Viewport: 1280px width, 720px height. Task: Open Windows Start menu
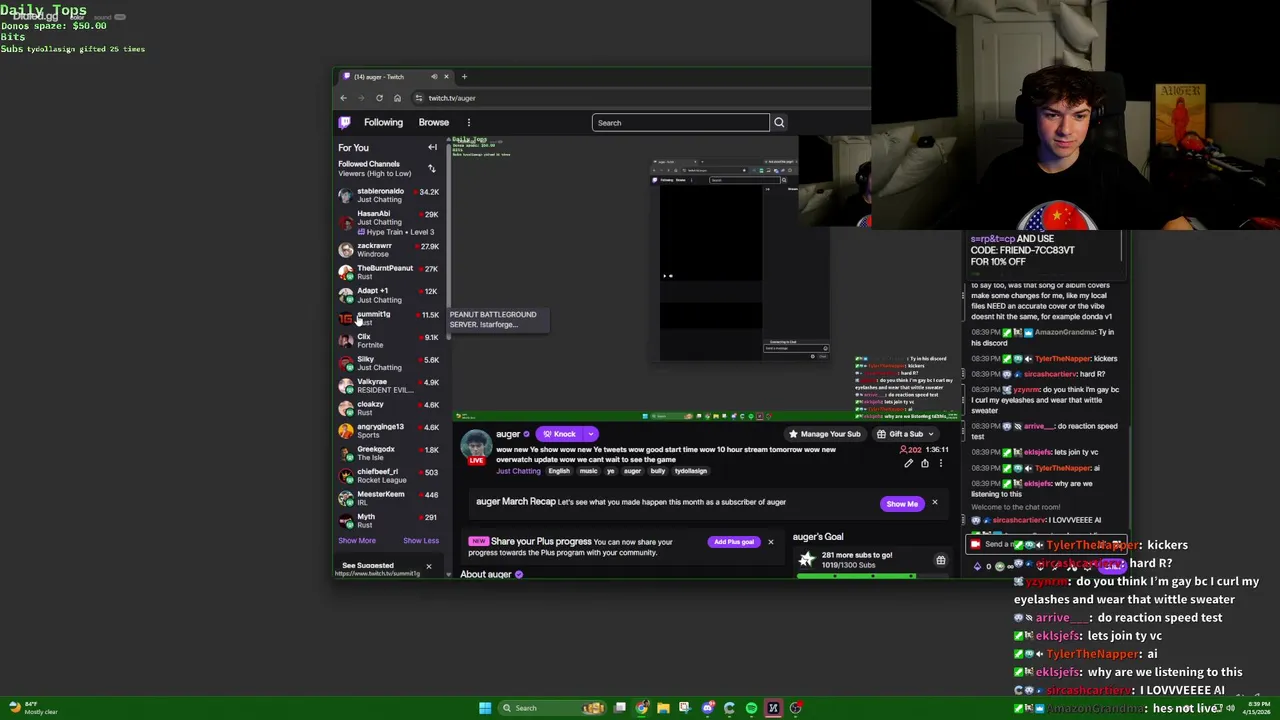click(x=485, y=708)
